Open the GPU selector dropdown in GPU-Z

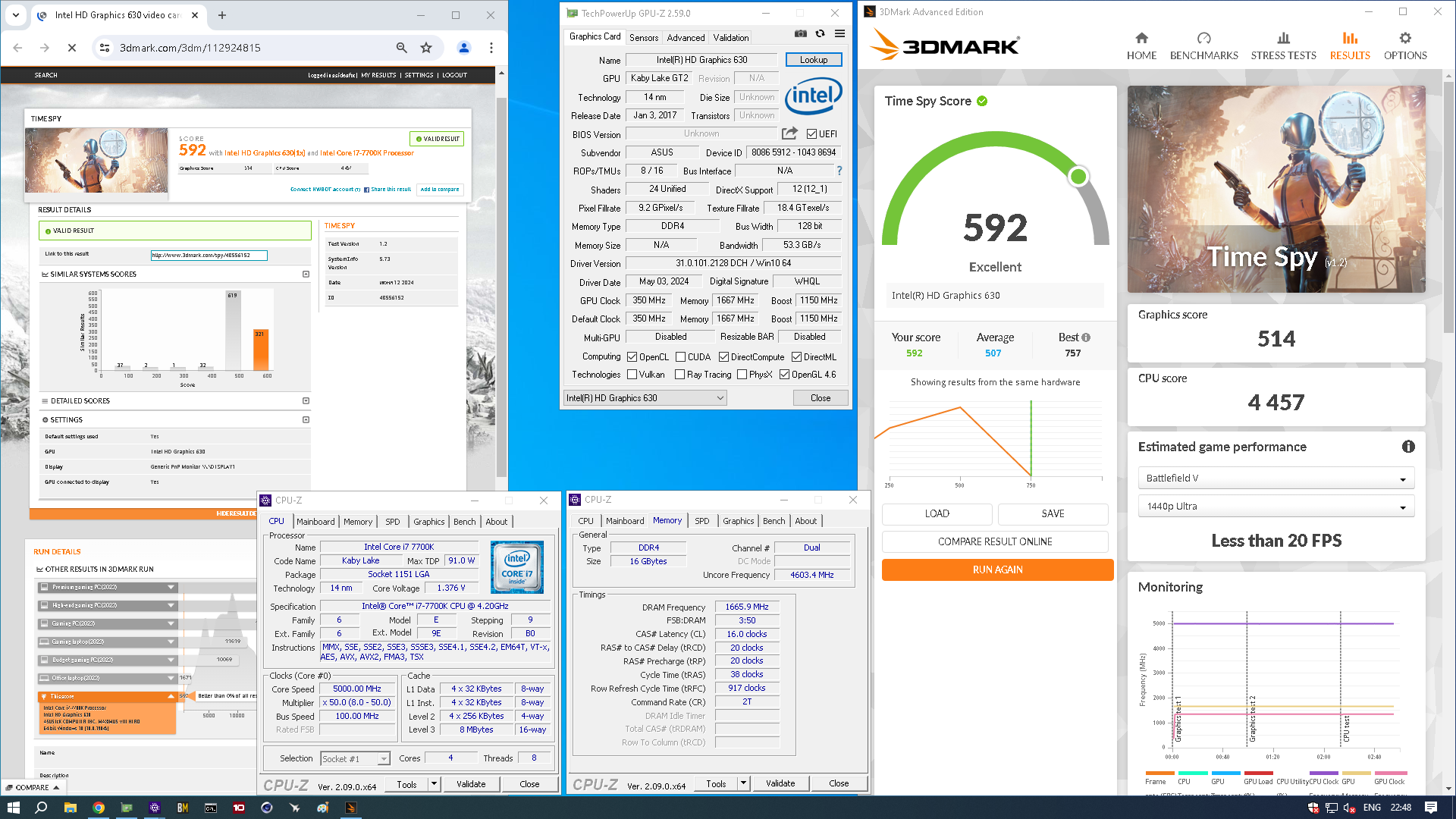pos(645,398)
